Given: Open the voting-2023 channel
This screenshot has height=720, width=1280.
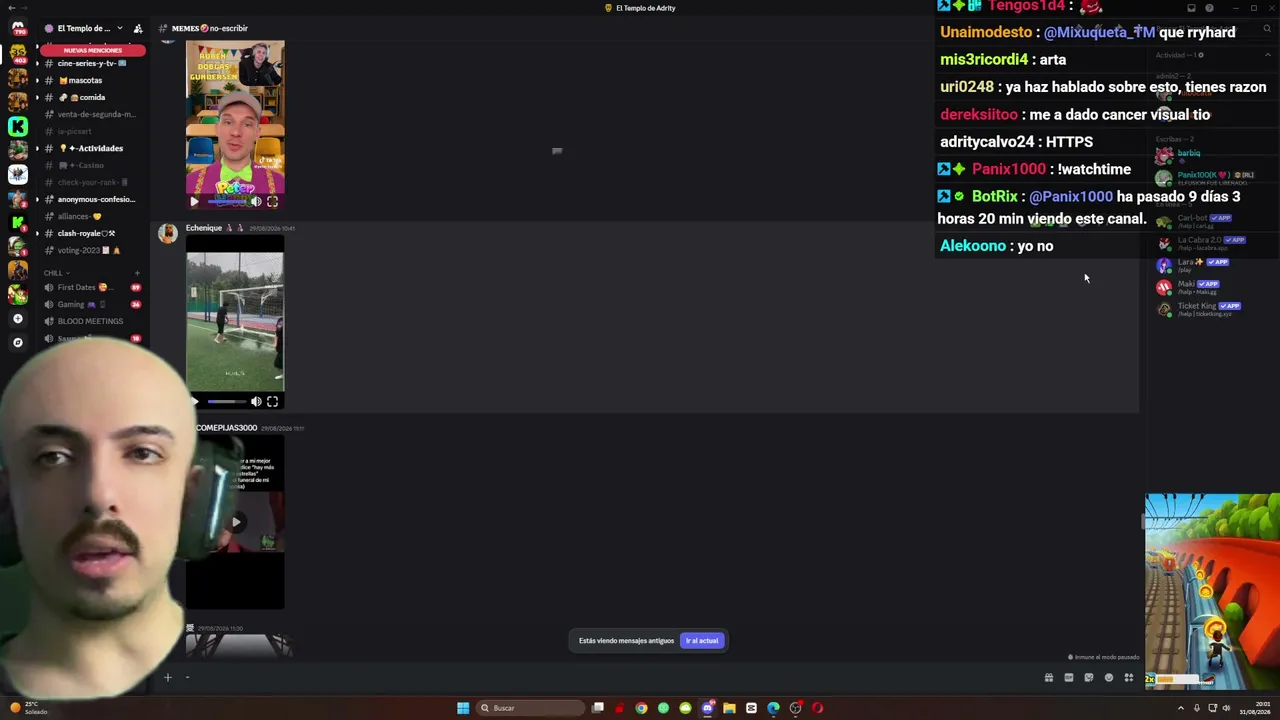Looking at the screenshot, I should click(x=91, y=250).
